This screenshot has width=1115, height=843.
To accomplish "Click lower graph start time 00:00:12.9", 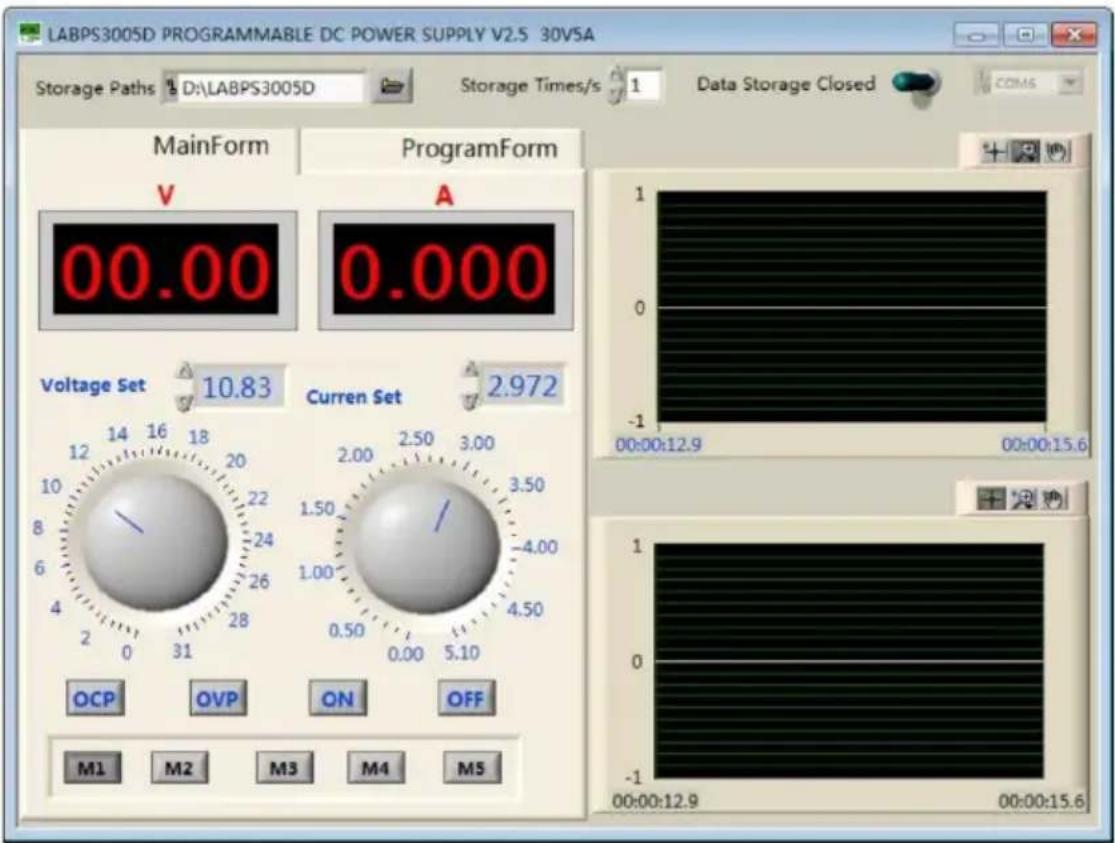I will (x=656, y=801).
